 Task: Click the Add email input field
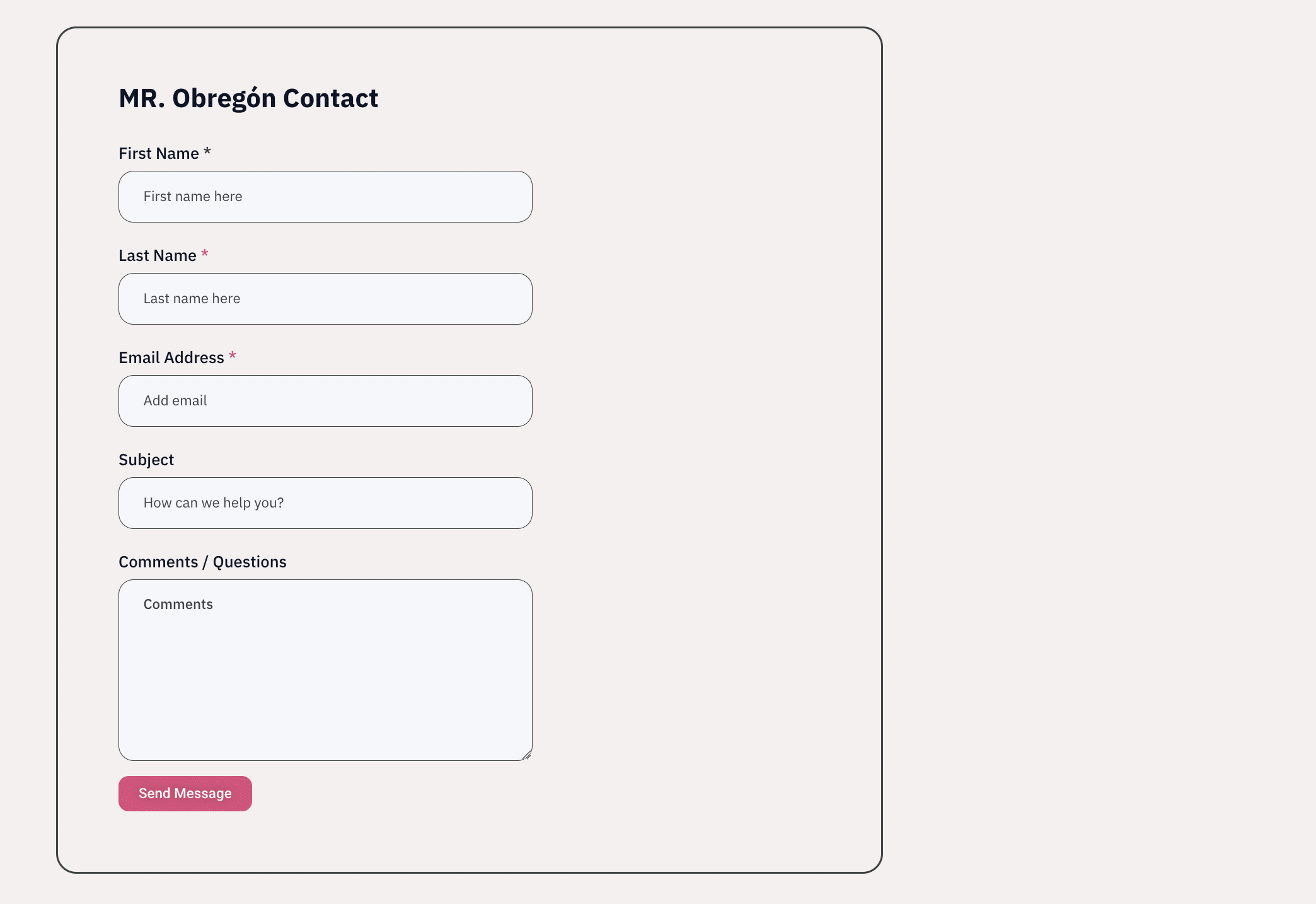click(325, 401)
